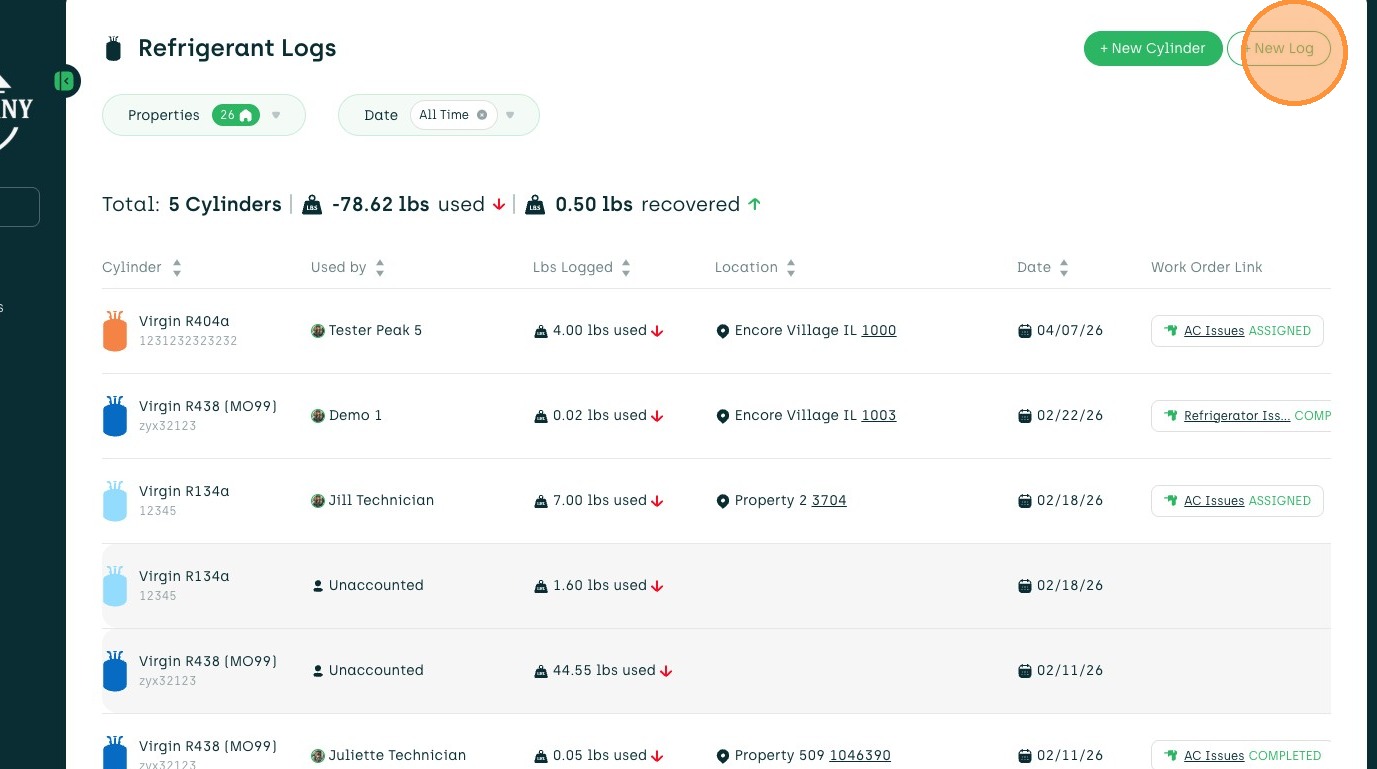Sort the table by Location header
1377x769 pixels.
pyautogui.click(x=791, y=268)
